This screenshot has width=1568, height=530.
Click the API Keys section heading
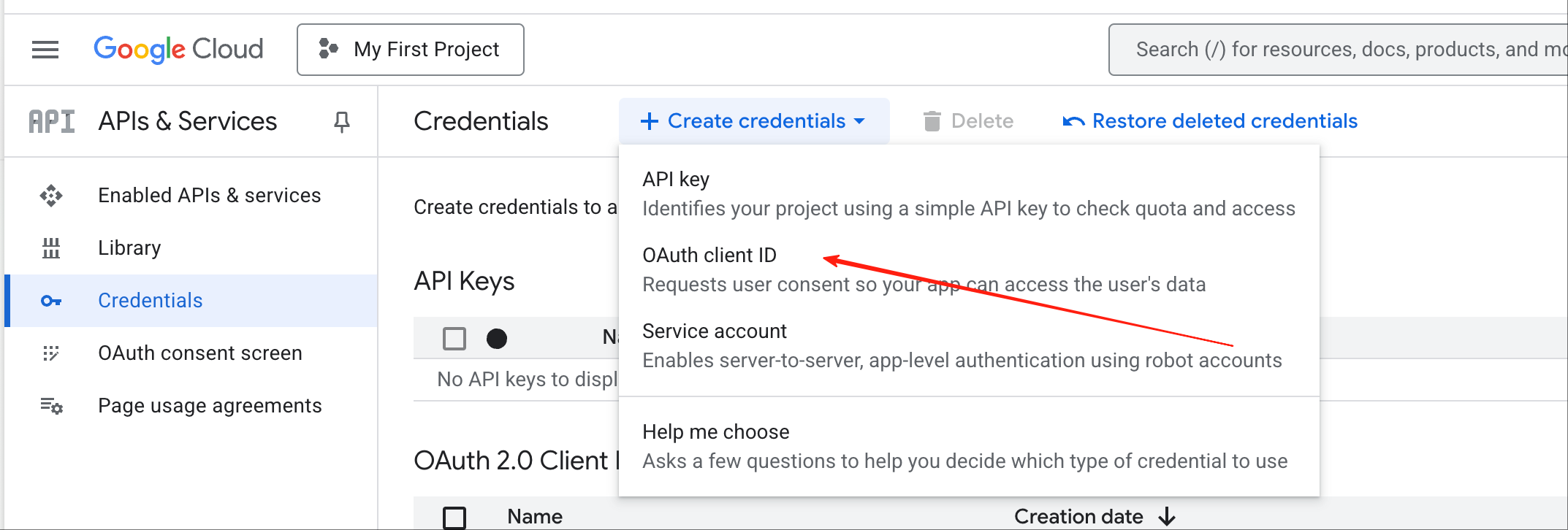[x=464, y=281]
